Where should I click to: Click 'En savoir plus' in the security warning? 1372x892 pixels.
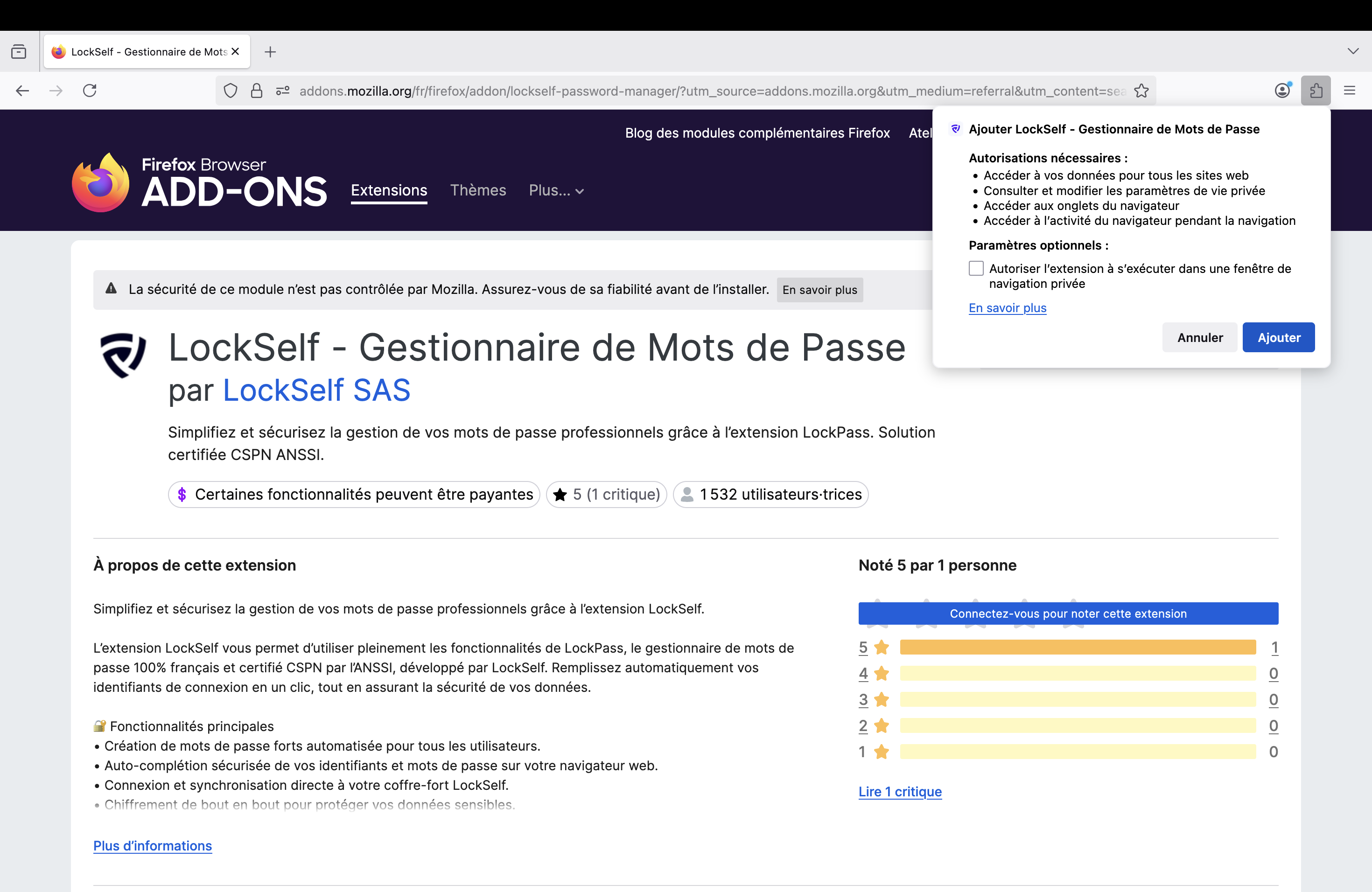pos(820,290)
